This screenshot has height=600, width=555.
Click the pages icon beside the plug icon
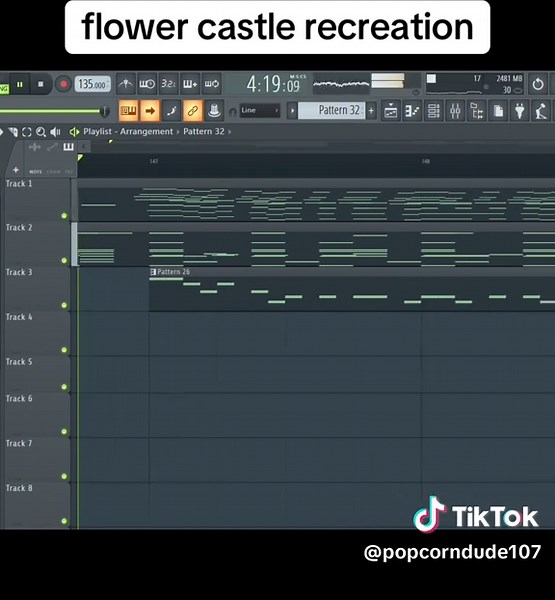point(498,111)
